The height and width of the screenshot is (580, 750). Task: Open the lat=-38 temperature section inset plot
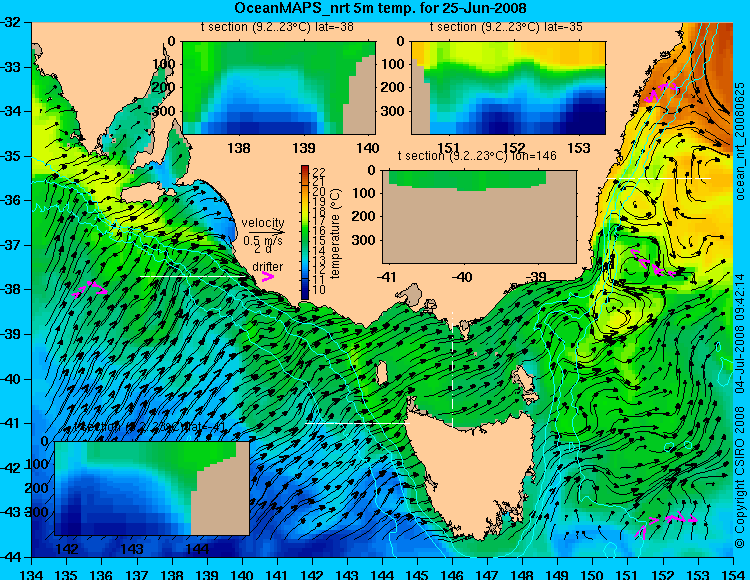(x=279, y=88)
